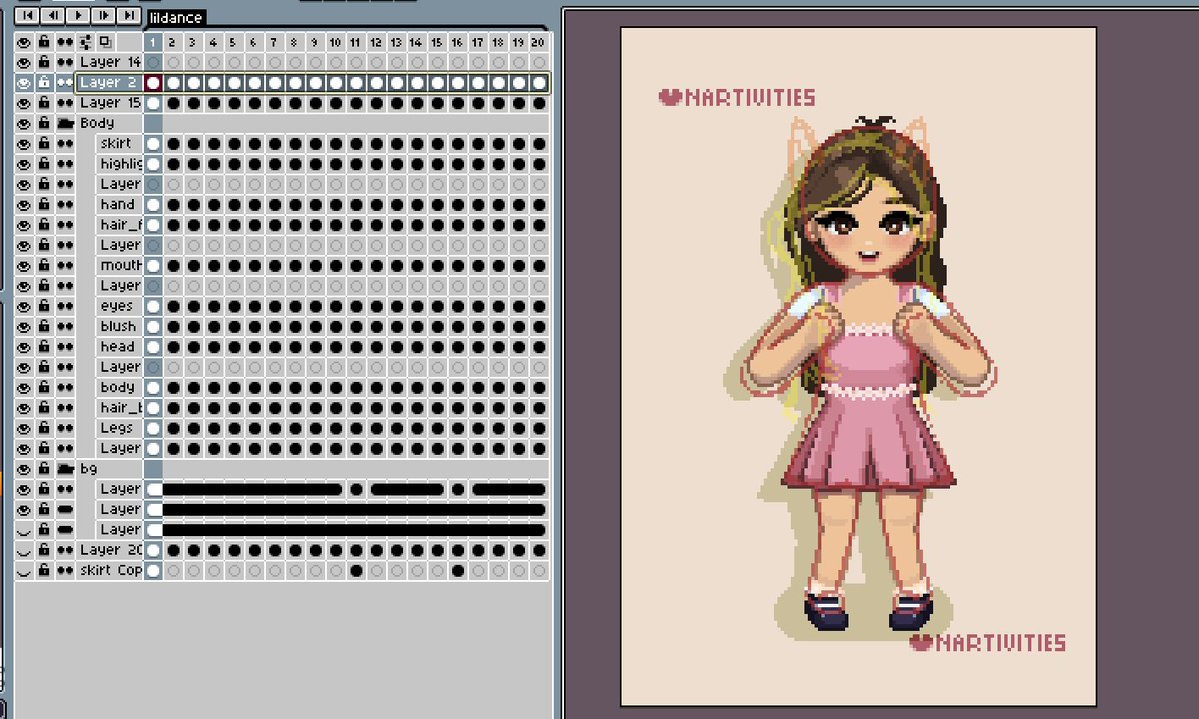Toggle lock for all layers in header
This screenshot has width=1199, height=719.
pyautogui.click(x=44, y=42)
